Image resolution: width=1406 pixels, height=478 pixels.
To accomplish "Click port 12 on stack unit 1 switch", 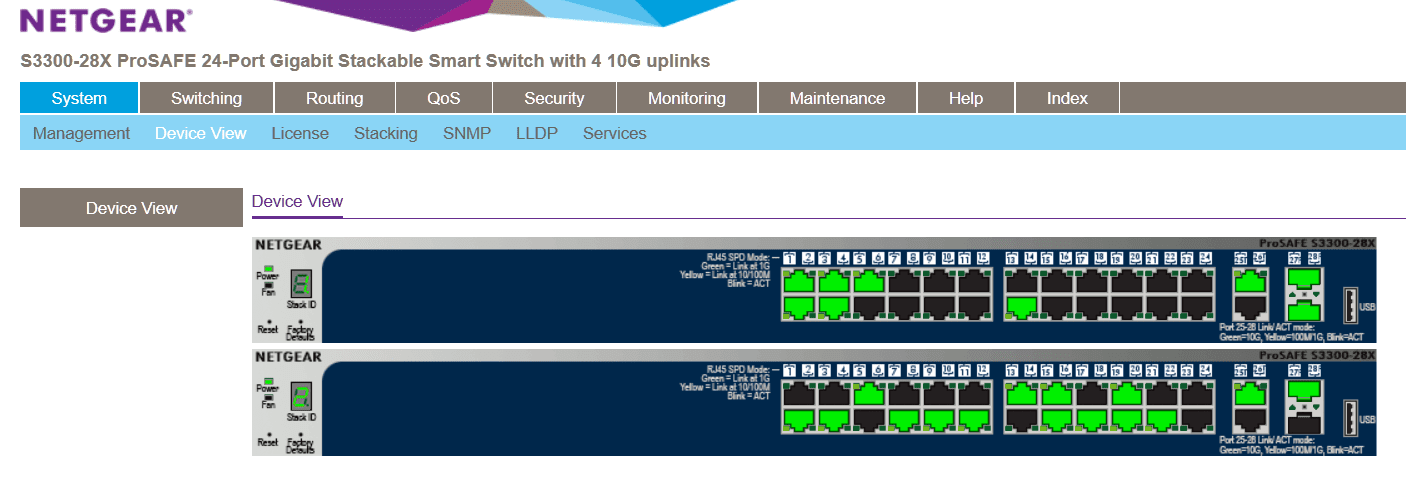I will point(974,307).
